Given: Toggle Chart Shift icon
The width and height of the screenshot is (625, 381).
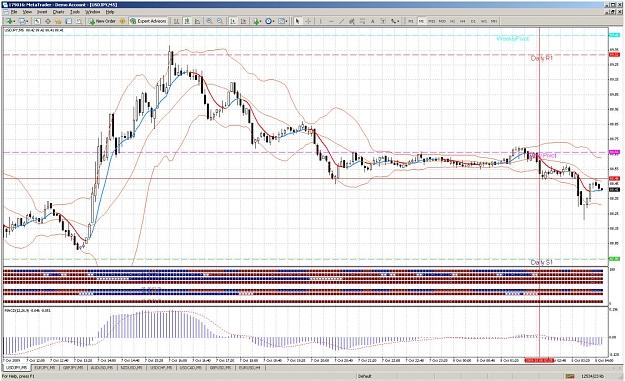Looking at the screenshot, I should pyautogui.click(x=243, y=21).
